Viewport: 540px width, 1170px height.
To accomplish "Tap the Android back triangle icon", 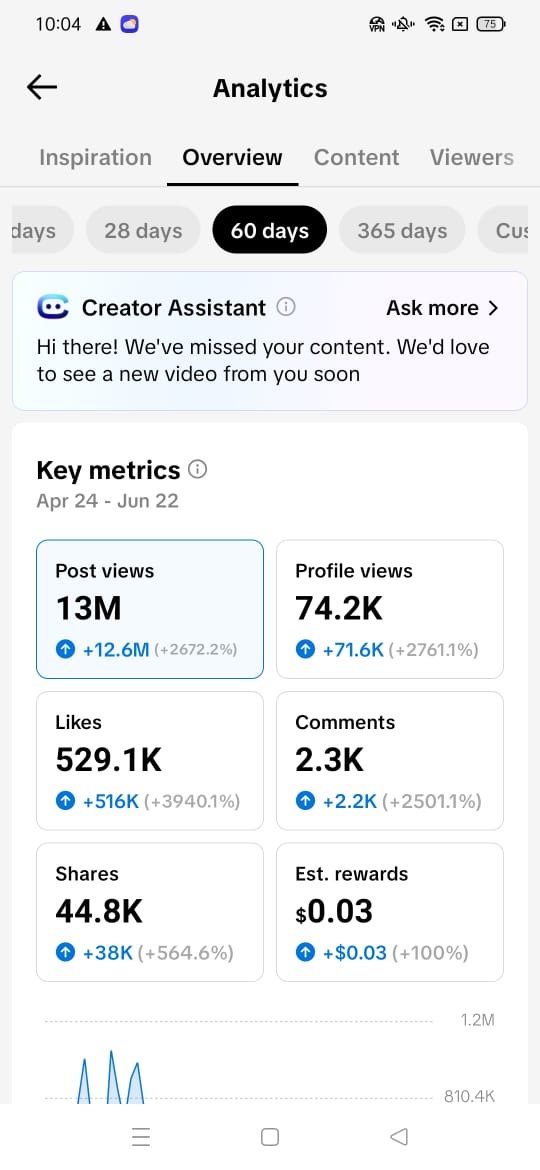I will tap(399, 1136).
